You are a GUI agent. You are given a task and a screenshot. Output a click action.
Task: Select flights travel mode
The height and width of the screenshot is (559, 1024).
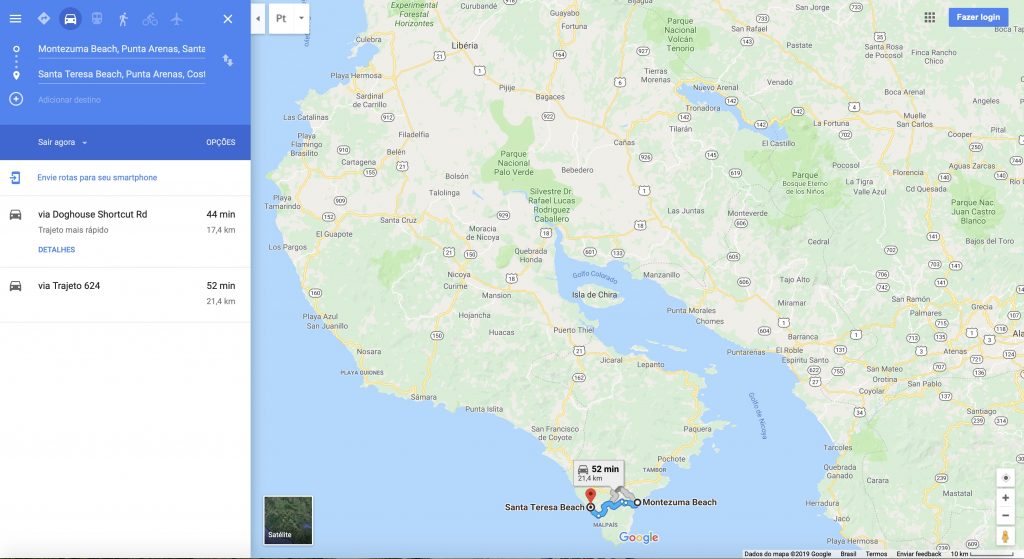[176, 19]
